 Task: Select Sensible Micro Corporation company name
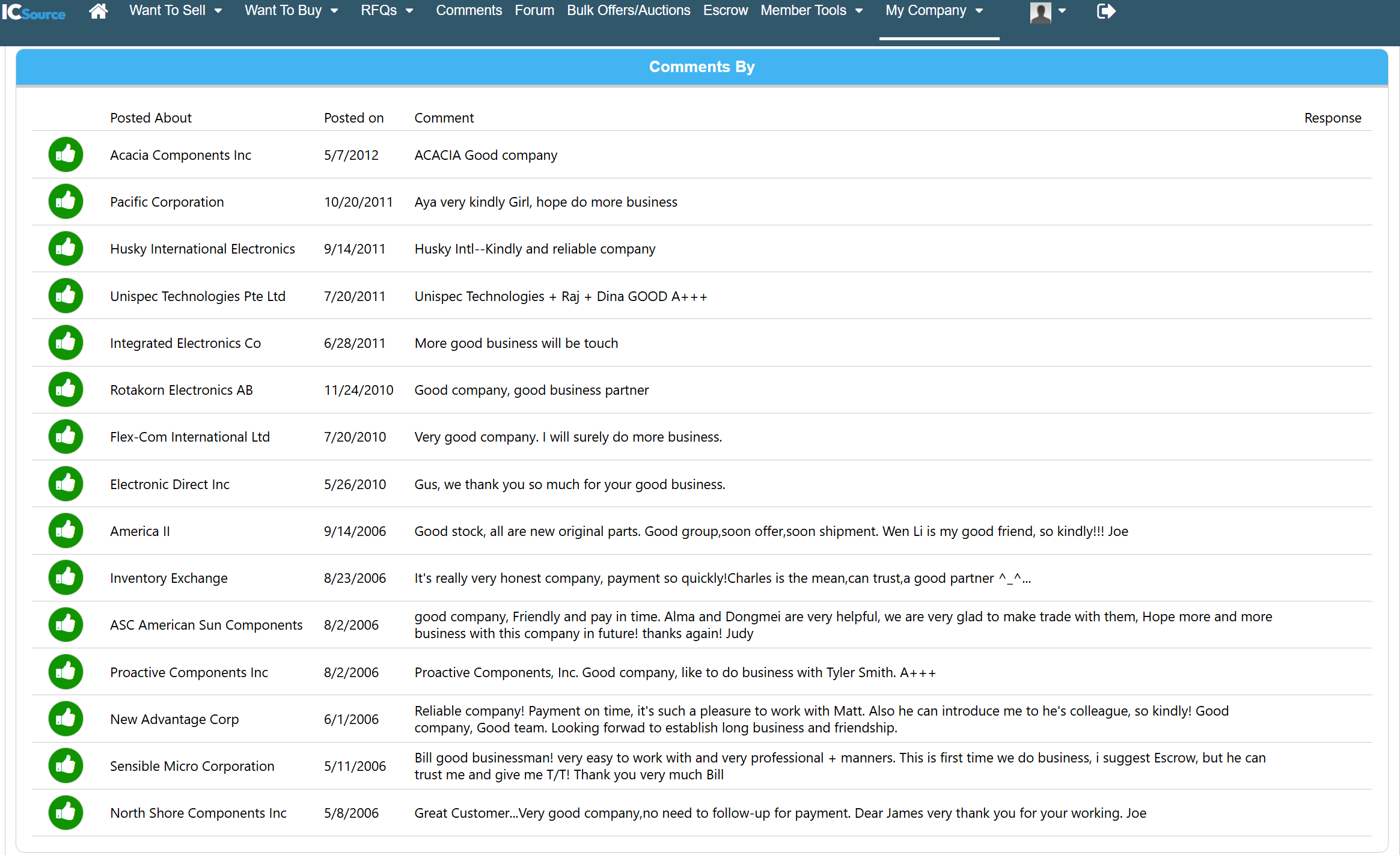(x=192, y=766)
